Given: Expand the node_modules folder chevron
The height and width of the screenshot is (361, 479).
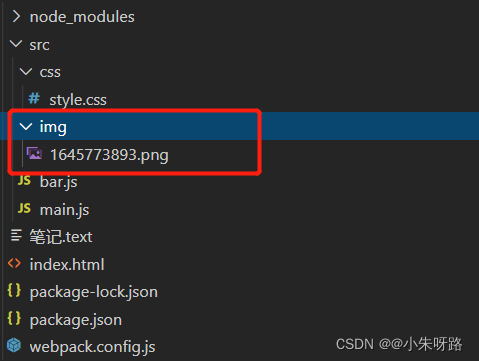Looking at the screenshot, I should click(x=16, y=16).
